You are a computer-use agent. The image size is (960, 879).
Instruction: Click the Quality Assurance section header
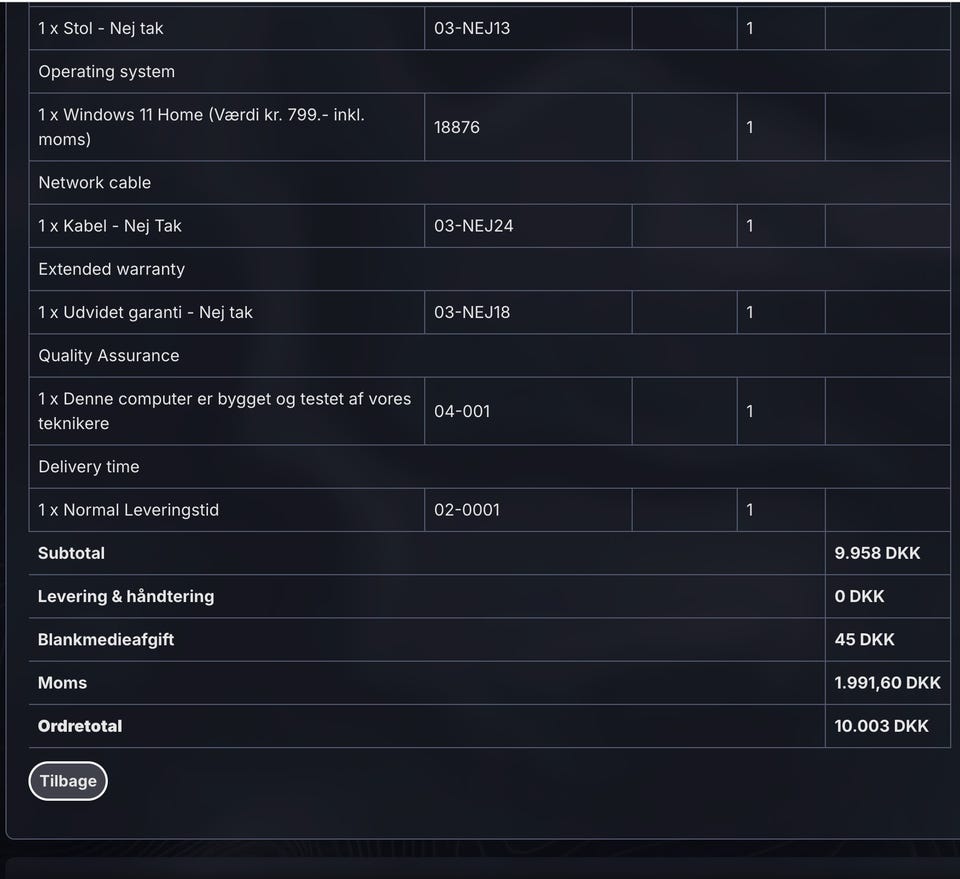coord(109,356)
